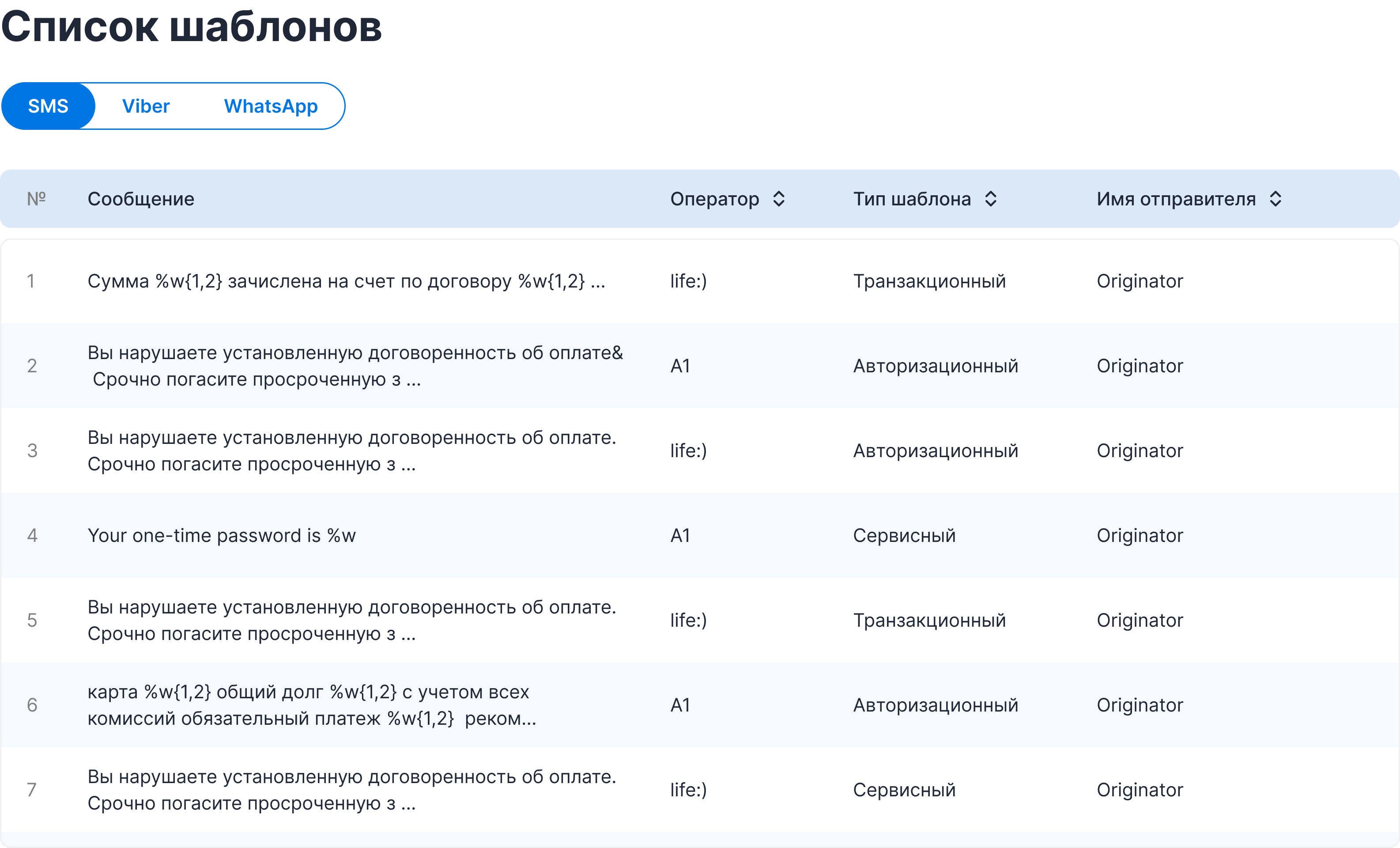Click the Транзакционный type in row 5

tap(929, 620)
